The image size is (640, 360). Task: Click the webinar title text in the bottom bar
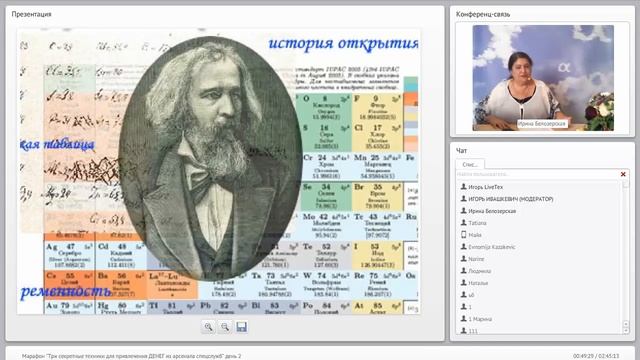pyautogui.click(x=131, y=356)
